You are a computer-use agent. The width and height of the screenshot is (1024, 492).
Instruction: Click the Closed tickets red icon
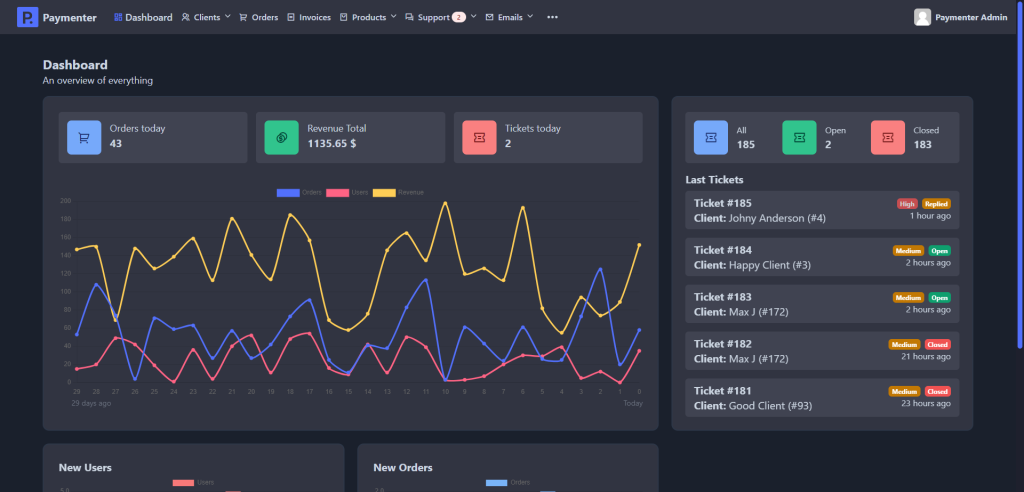(x=888, y=138)
